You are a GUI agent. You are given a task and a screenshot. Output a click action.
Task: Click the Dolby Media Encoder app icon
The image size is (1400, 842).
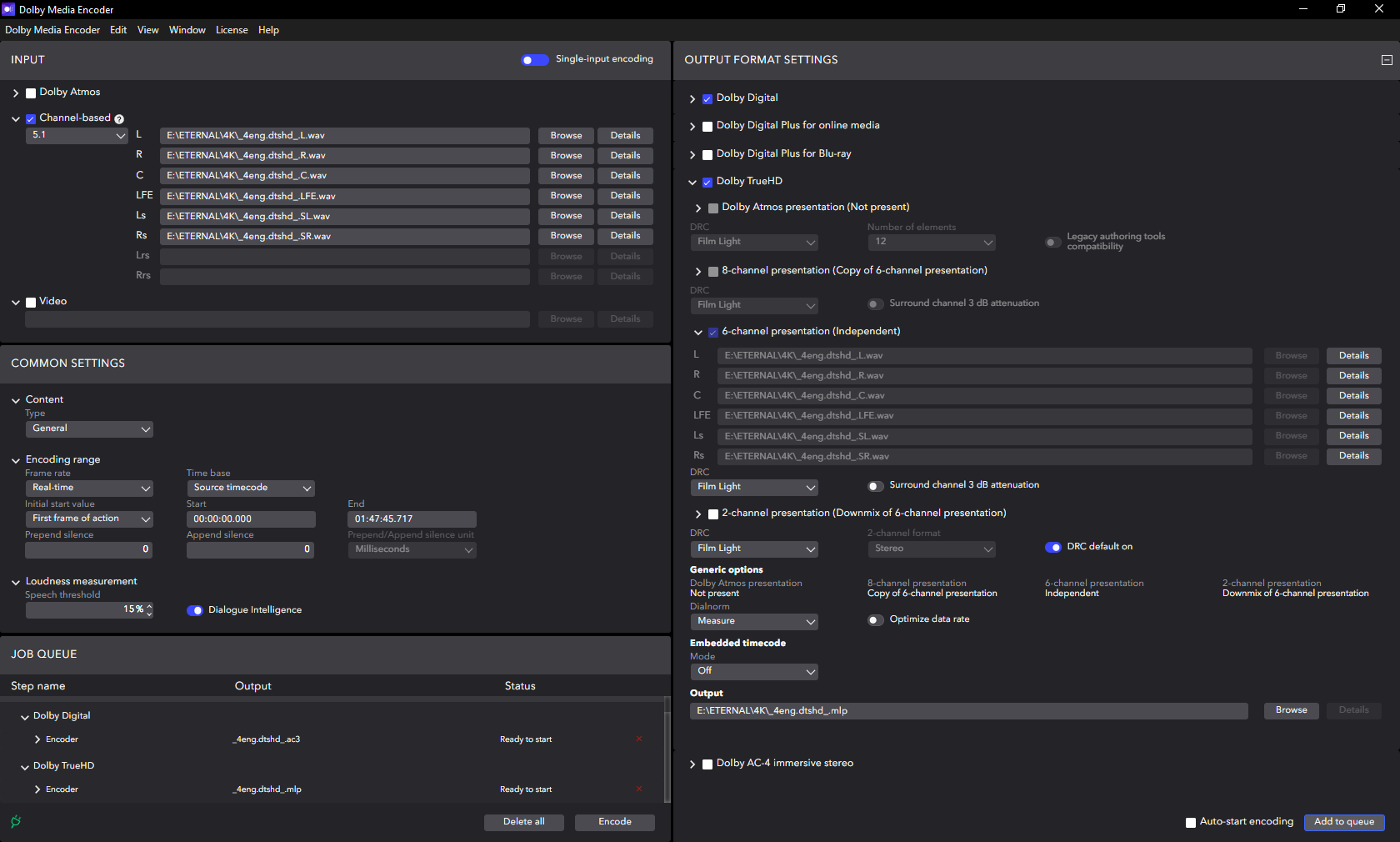tap(8, 9)
